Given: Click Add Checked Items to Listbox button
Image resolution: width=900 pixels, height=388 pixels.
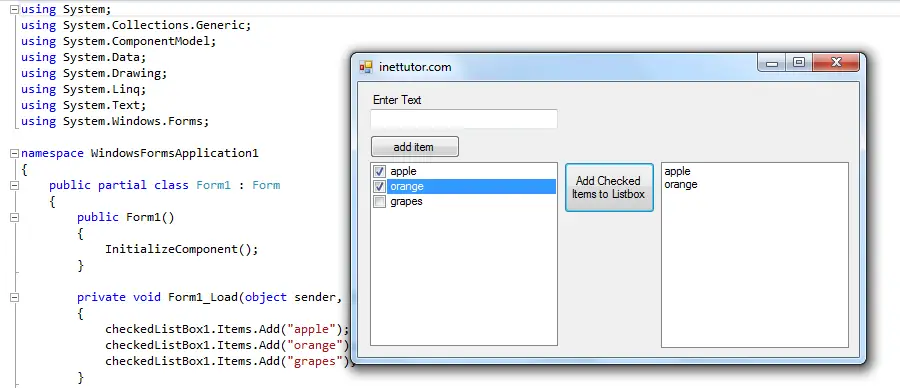Looking at the screenshot, I should 609,187.
